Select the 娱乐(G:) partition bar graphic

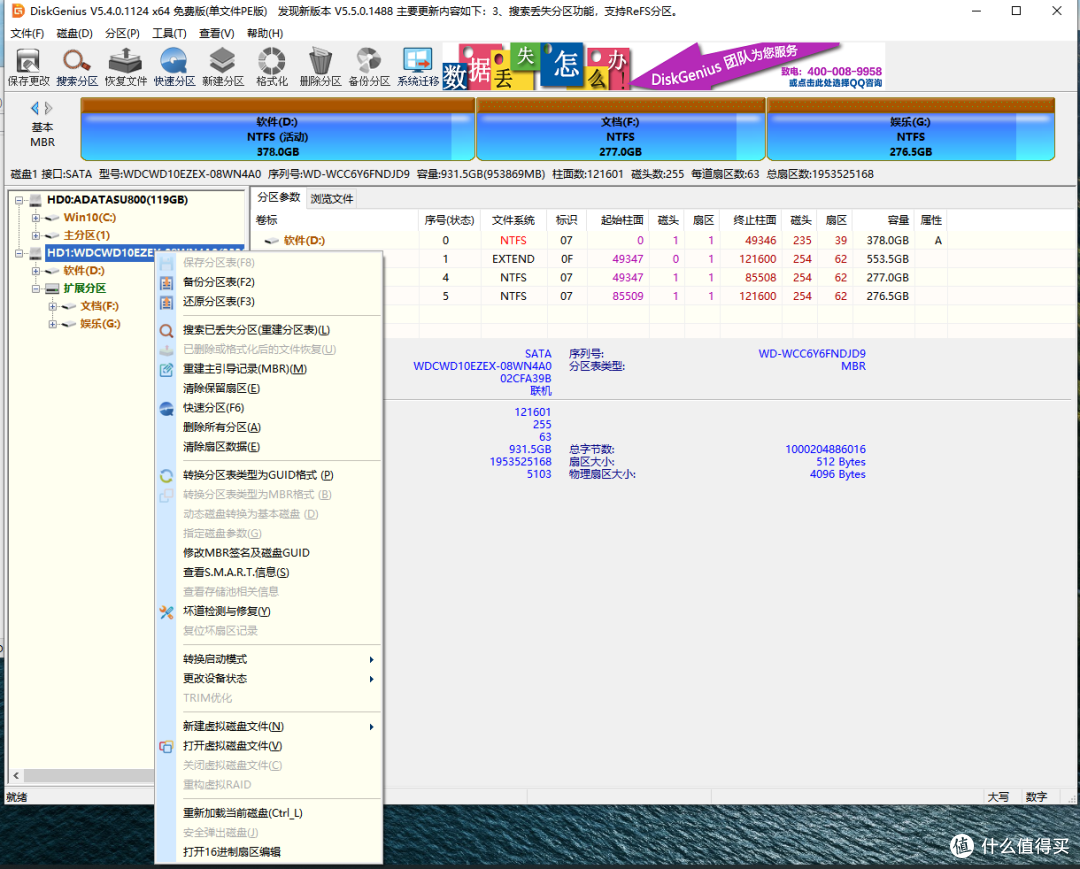911,129
